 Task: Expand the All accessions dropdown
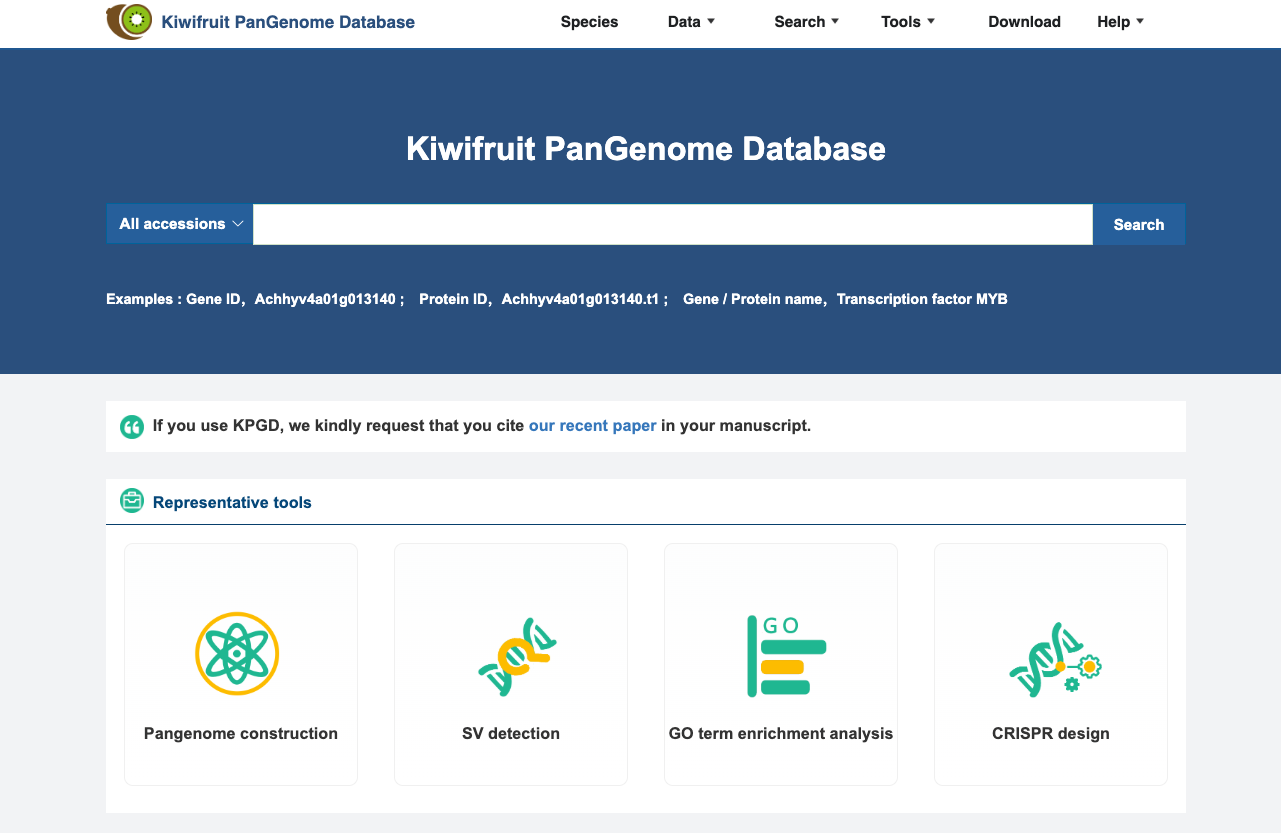pos(180,224)
